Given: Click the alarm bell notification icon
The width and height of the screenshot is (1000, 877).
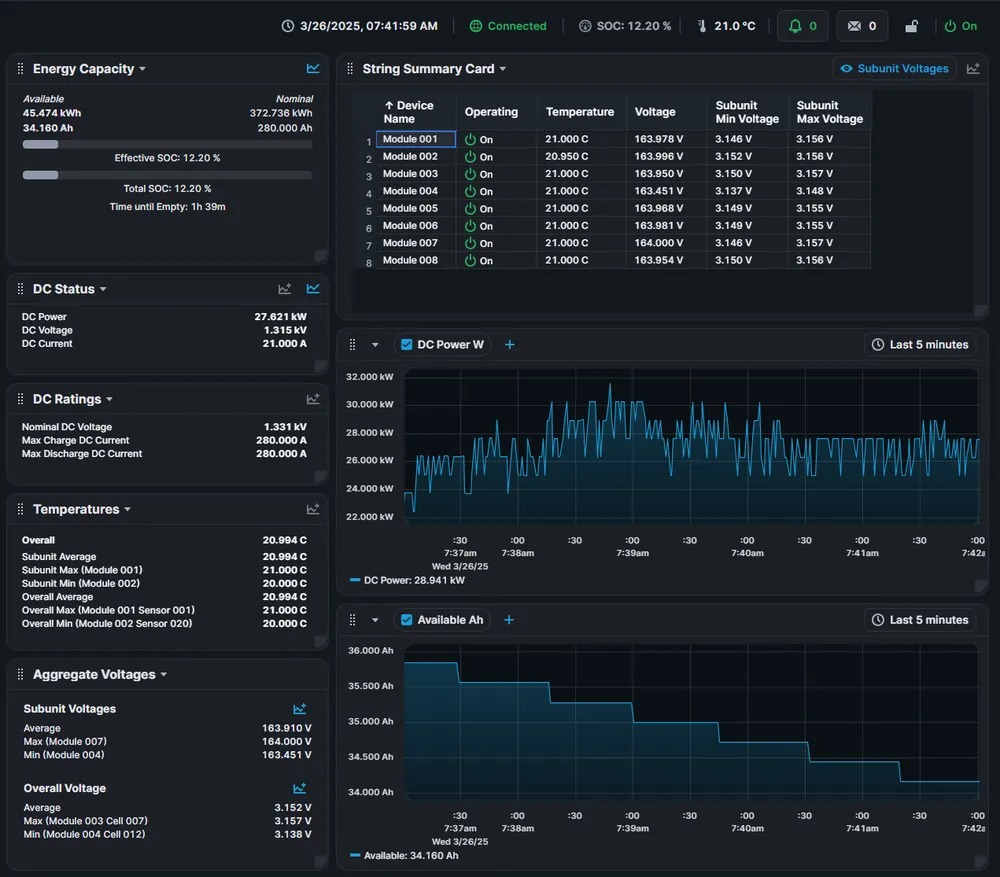Looking at the screenshot, I should pyautogui.click(x=795, y=26).
